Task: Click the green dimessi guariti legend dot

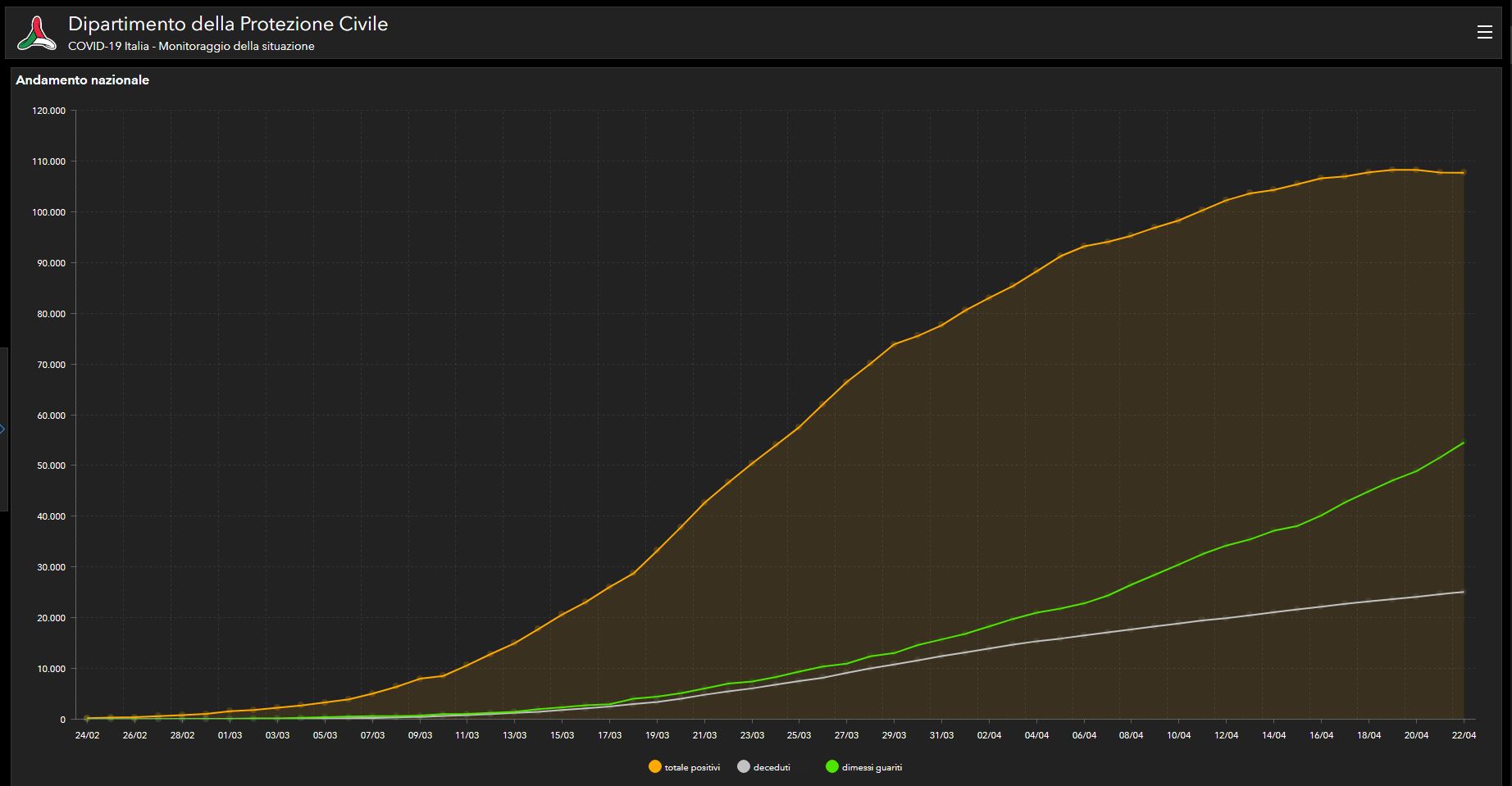Action: pos(832,767)
